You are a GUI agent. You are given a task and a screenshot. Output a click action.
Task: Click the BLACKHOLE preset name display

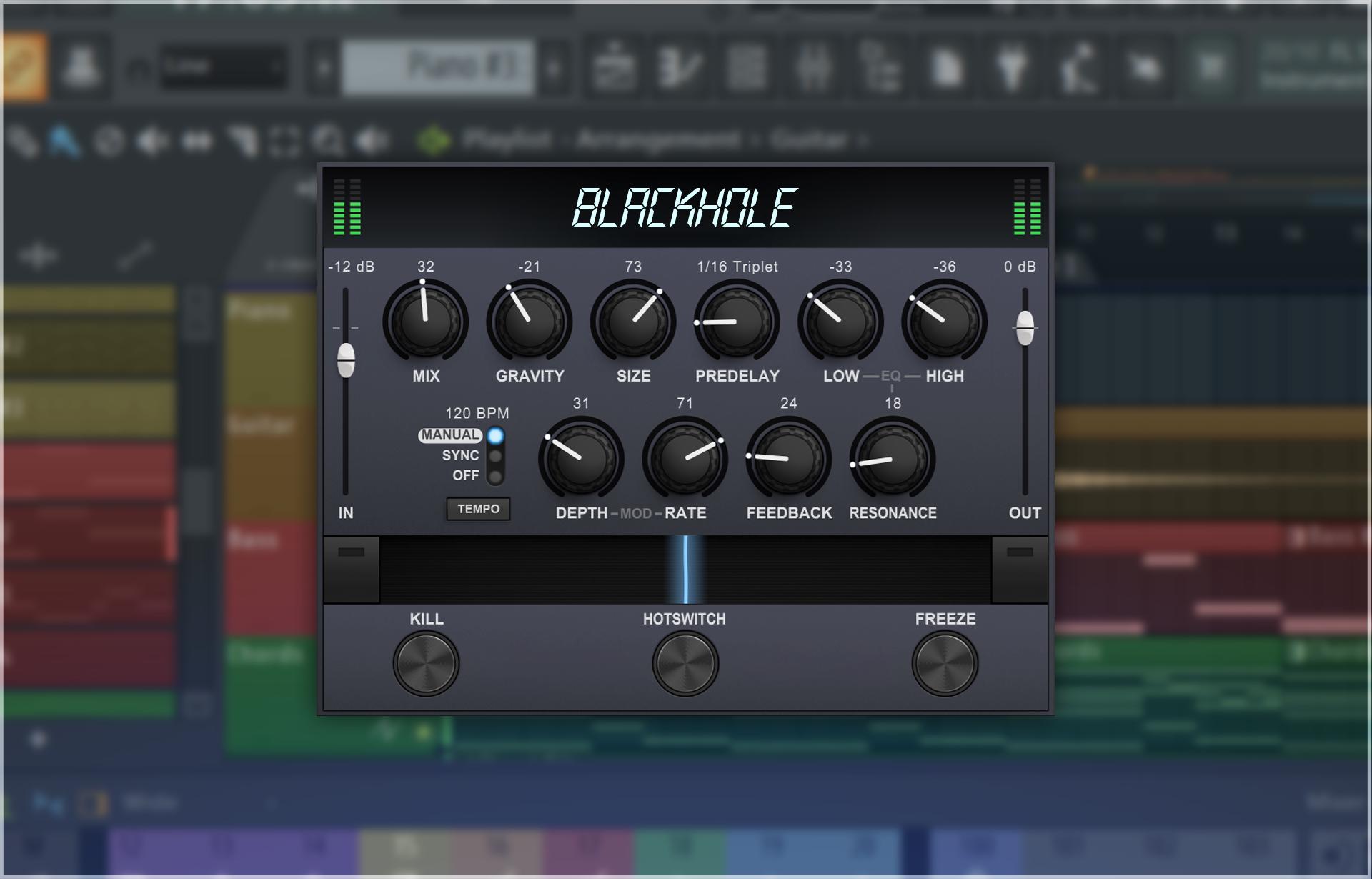[685, 208]
